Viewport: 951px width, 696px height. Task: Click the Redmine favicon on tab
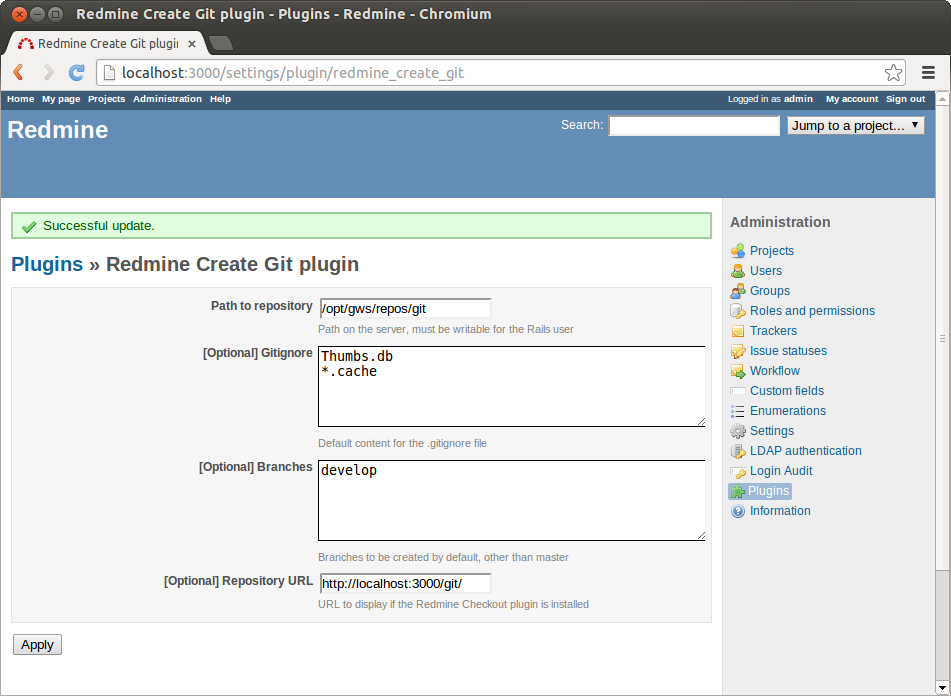click(x=25, y=44)
